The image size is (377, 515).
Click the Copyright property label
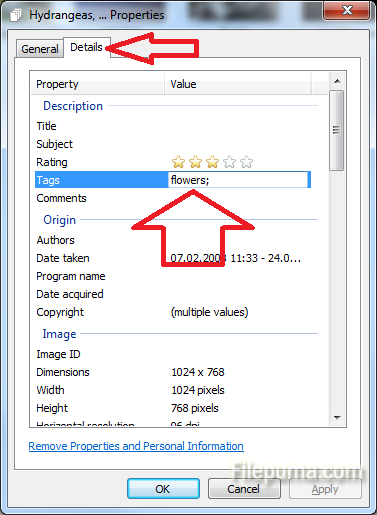tap(60, 312)
